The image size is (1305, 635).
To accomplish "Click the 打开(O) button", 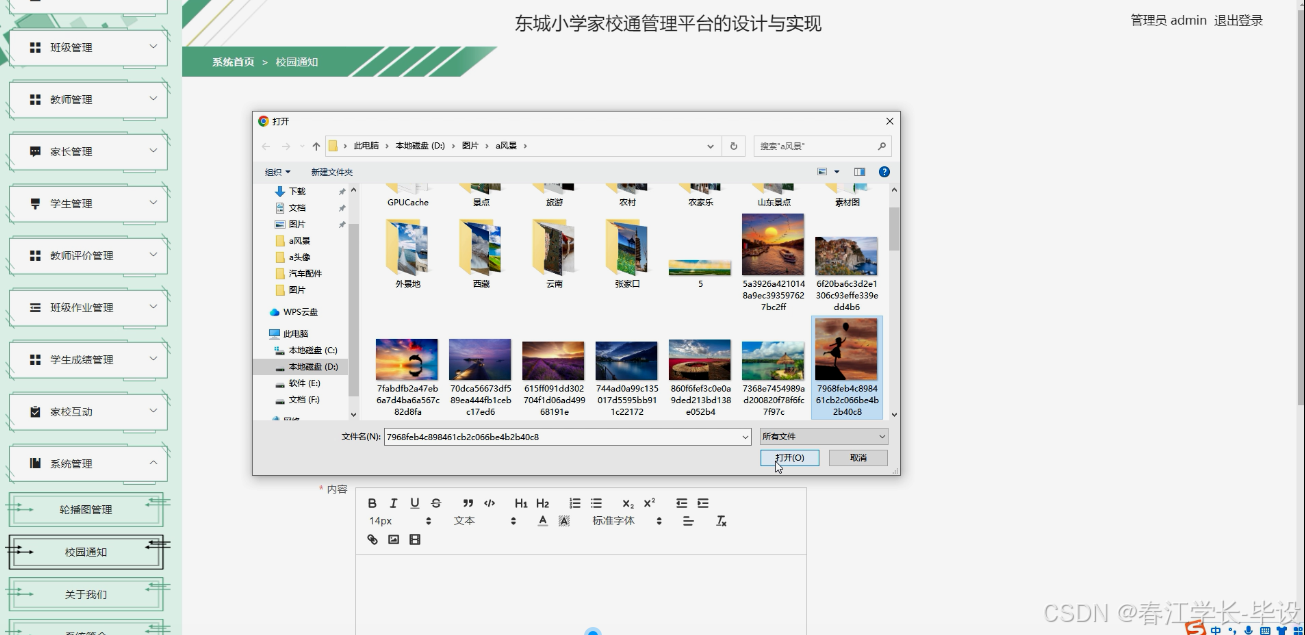I will [790, 458].
